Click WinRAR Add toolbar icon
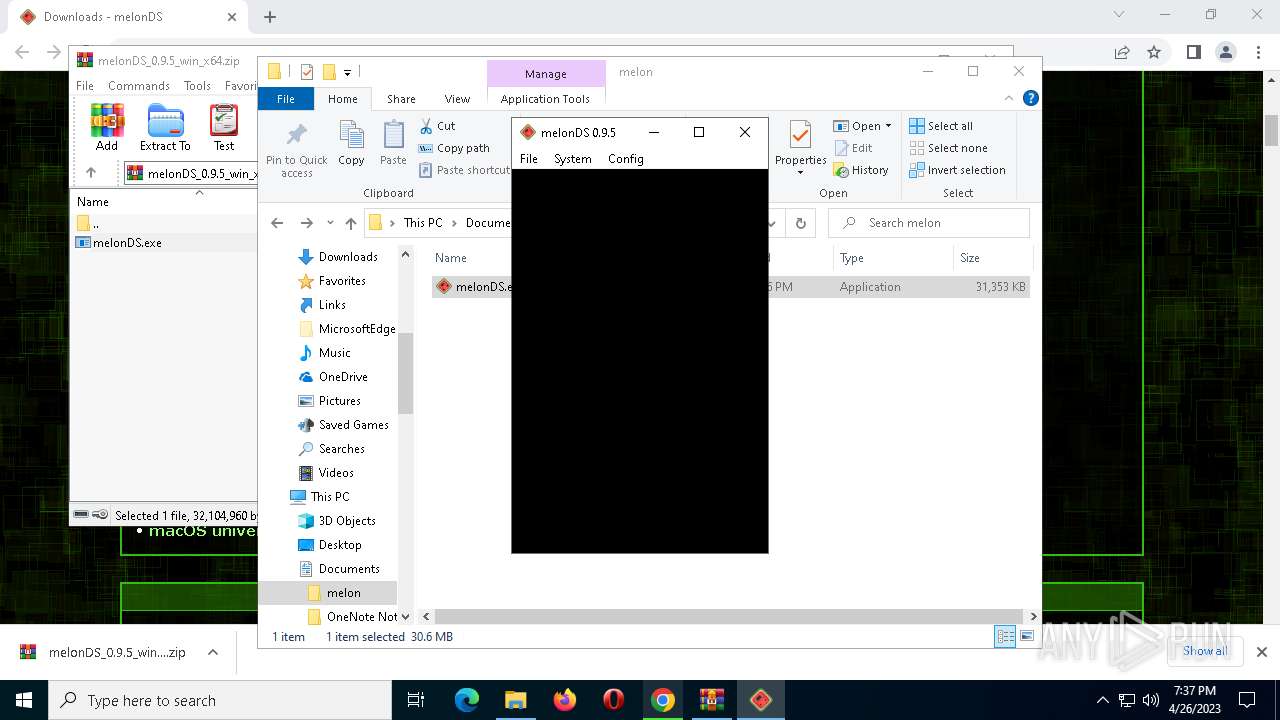Viewport: 1280px width, 720px height. pos(107,127)
